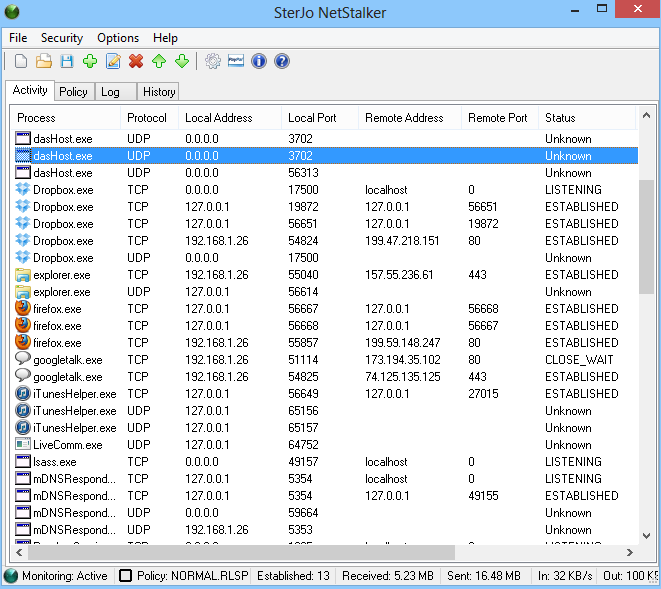Viewport: 661px width, 589px height.
Task: Click the Save disk toolbar icon
Action: 67,62
